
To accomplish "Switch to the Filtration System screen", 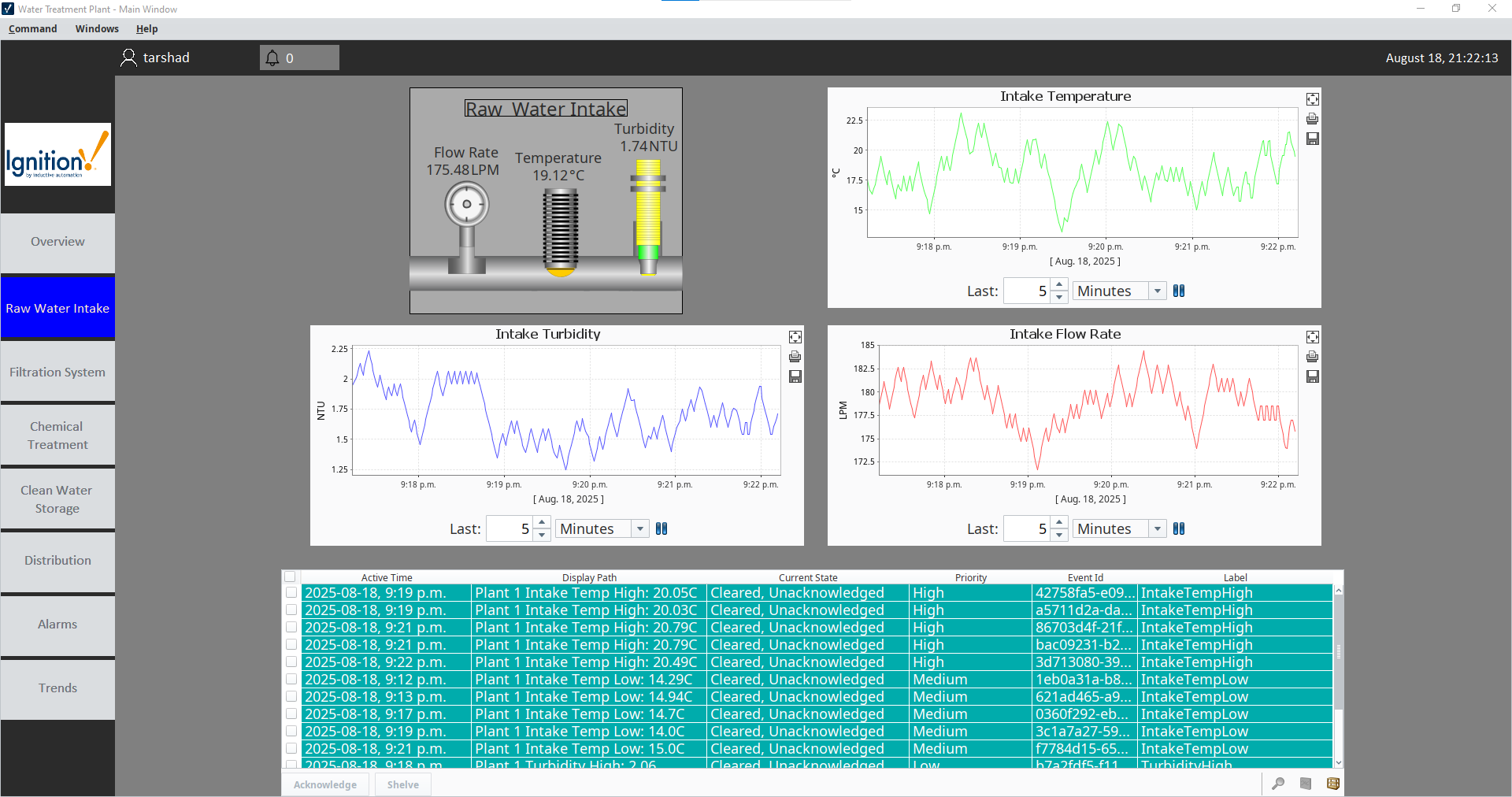I will pos(57,372).
